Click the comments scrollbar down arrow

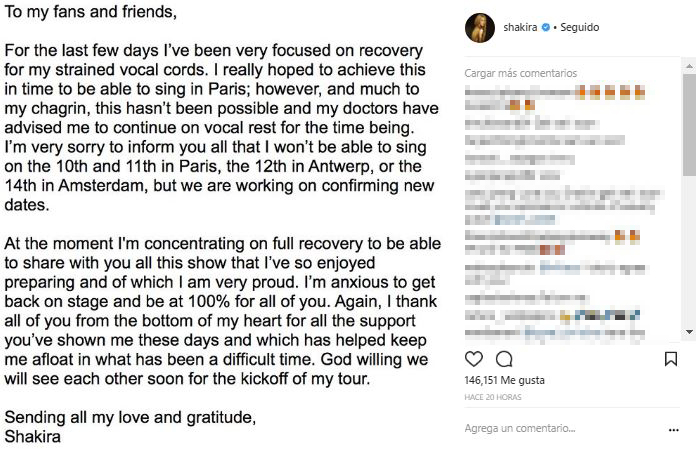(x=689, y=332)
